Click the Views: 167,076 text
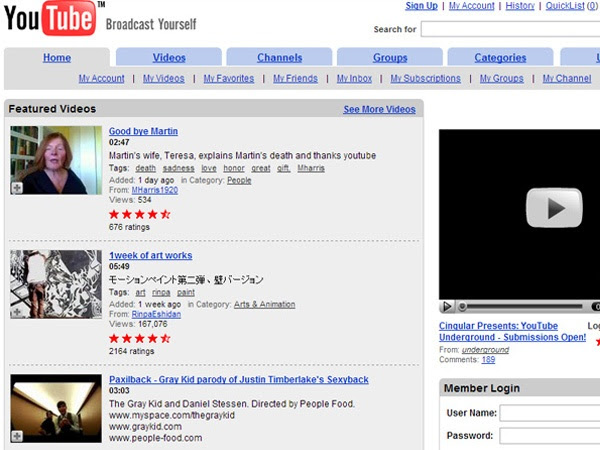This screenshot has width=600, height=450. click(x=138, y=324)
